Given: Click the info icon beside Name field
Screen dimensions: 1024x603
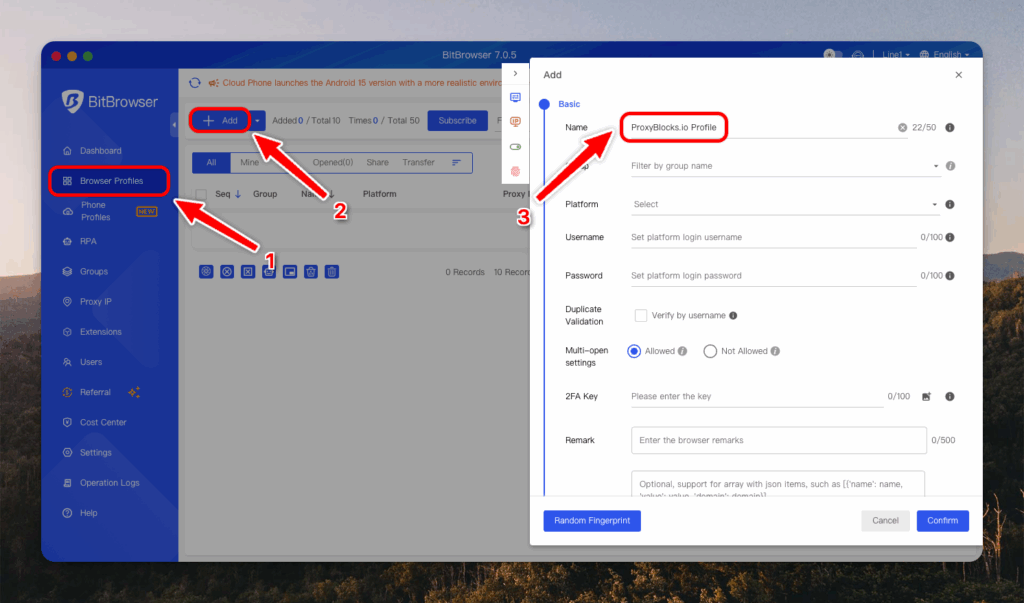Looking at the screenshot, I should [x=950, y=127].
